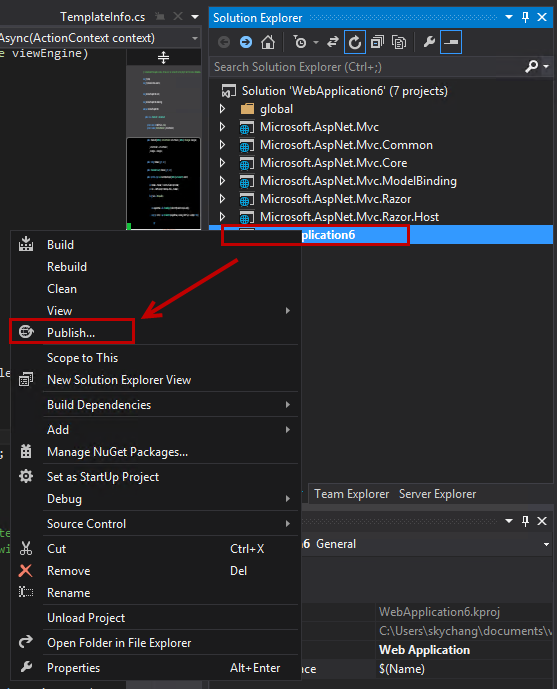Open Properties from context menu
This screenshot has height=689, width=557.
tap(156, 668)
